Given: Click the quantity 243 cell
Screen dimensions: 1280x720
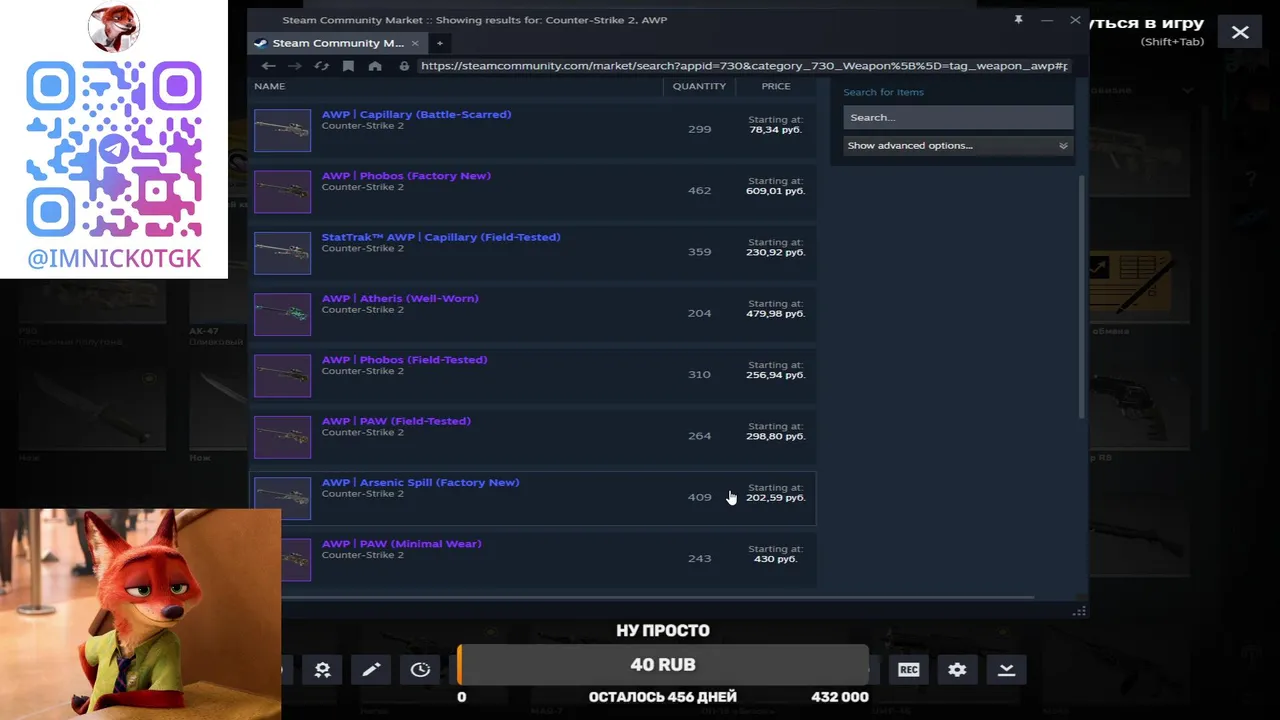Looking at the screenshot, I should [699, 558].
